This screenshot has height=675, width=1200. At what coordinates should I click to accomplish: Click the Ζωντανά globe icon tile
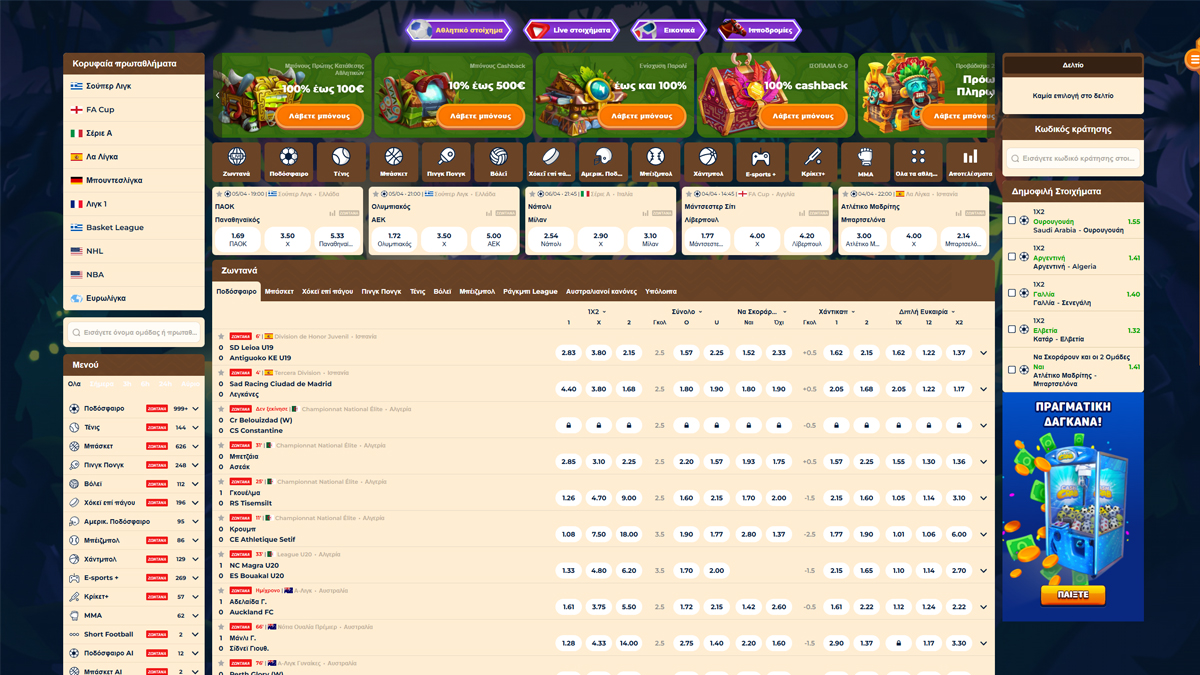click(x=237, y=160)
